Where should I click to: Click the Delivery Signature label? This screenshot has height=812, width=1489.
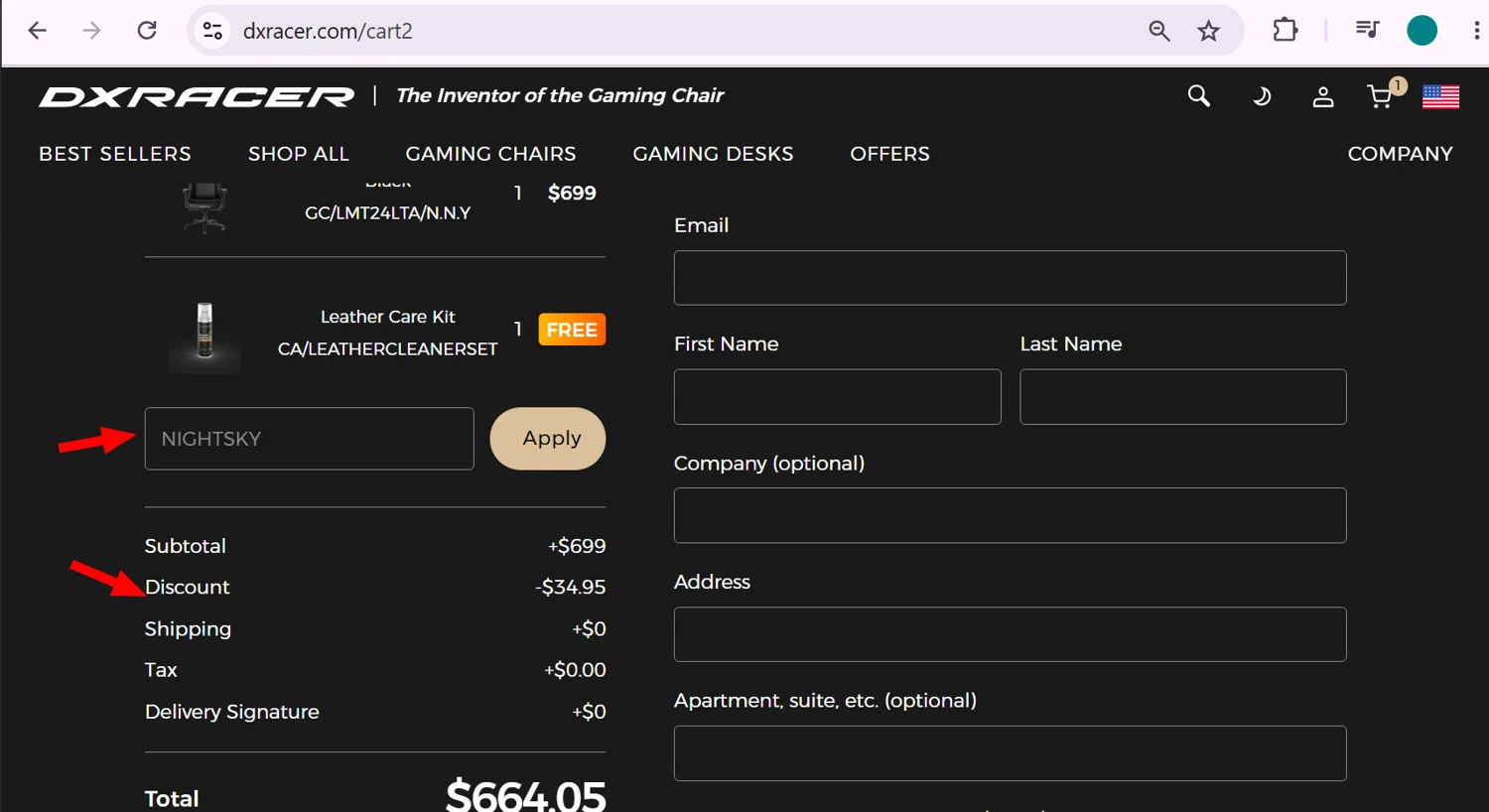click(x=231, y=712)
